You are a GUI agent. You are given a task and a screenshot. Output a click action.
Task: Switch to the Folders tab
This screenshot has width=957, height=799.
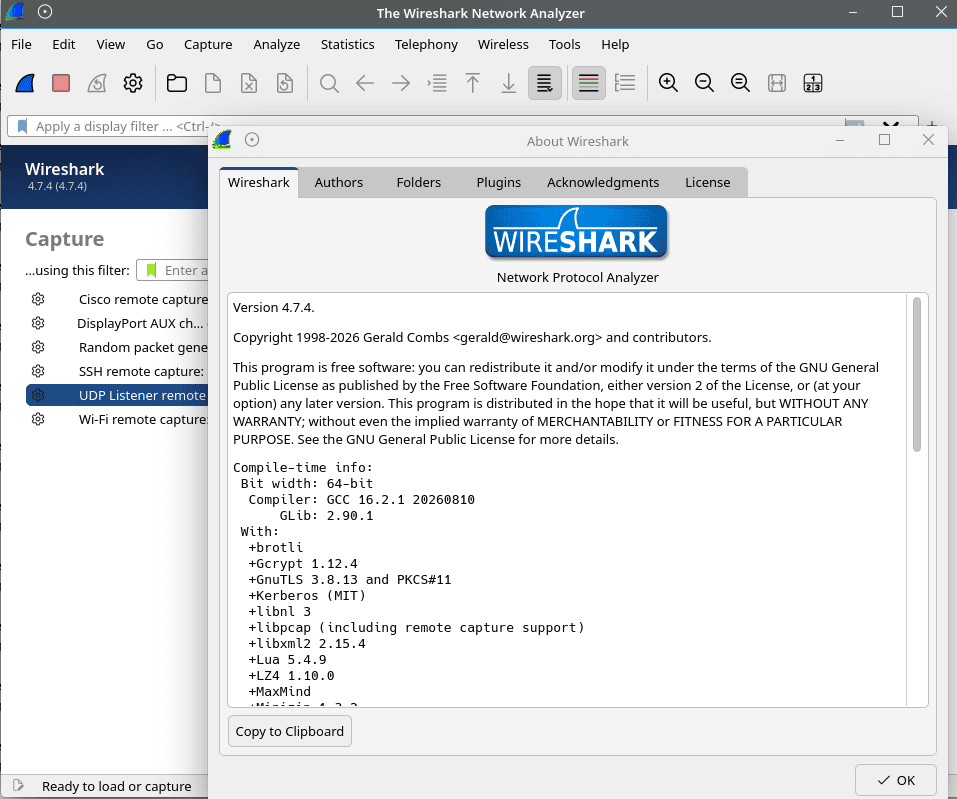(419, 183)
